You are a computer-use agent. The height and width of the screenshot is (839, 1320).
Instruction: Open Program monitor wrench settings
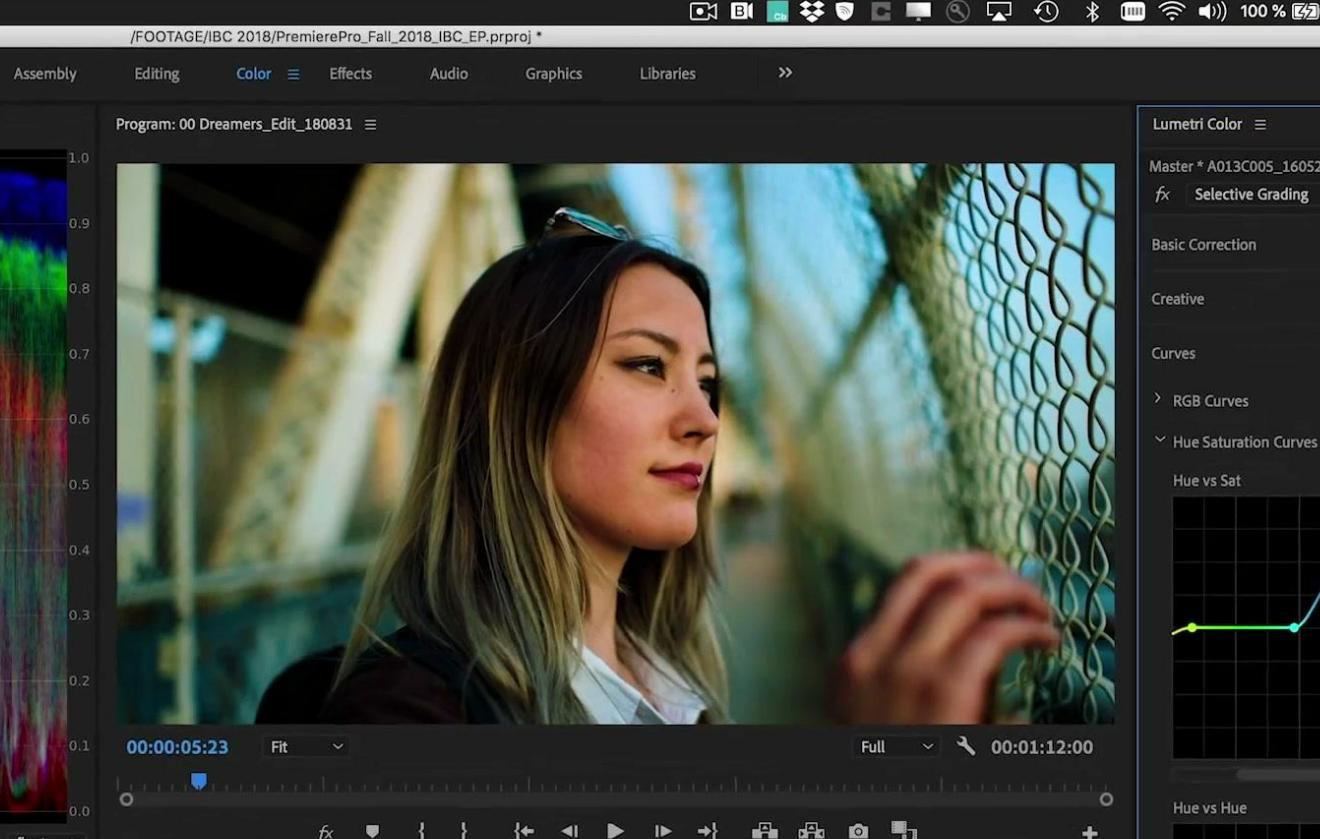tap(965, 746)
